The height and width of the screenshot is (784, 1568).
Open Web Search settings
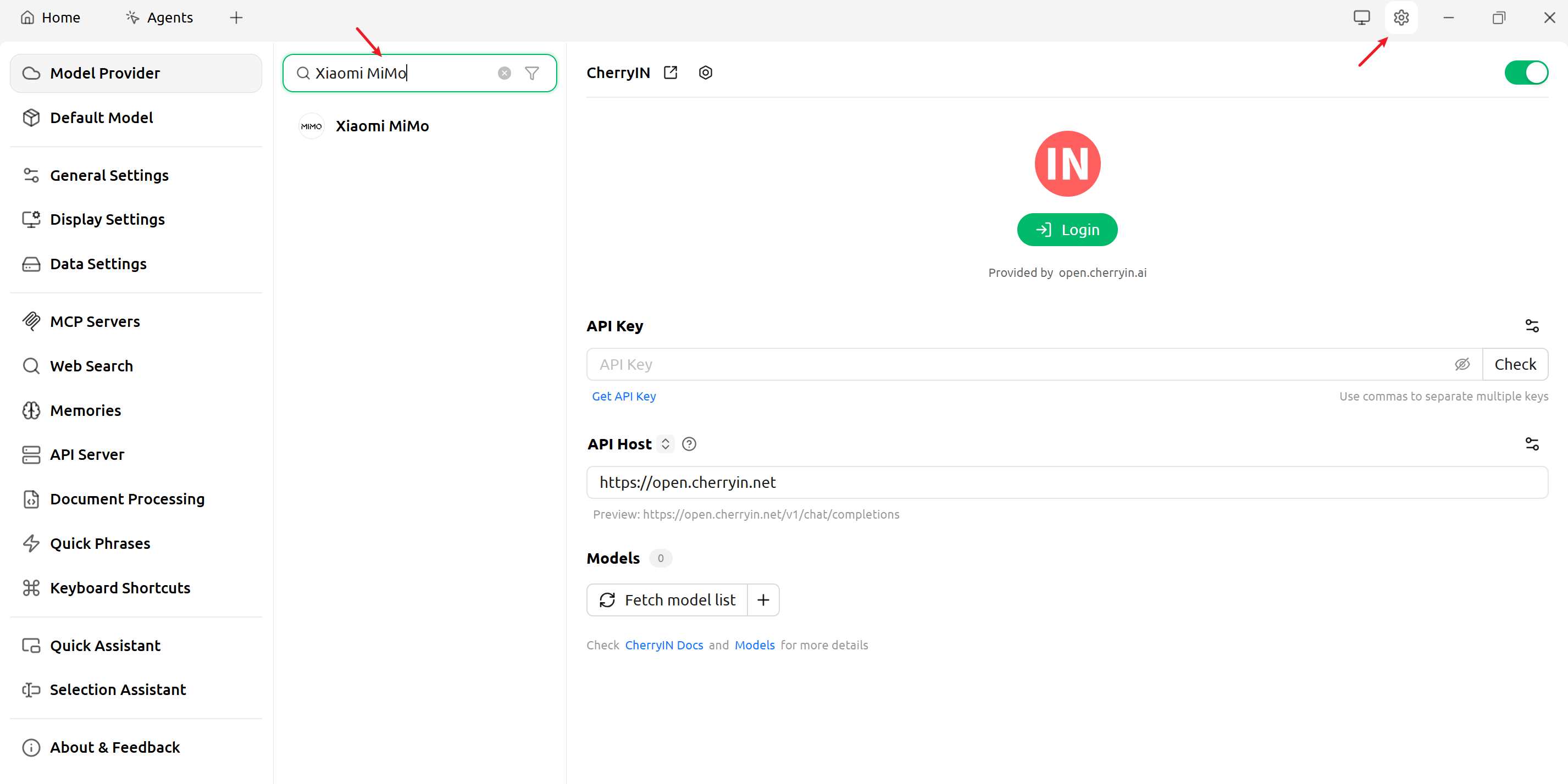(136, 366)
